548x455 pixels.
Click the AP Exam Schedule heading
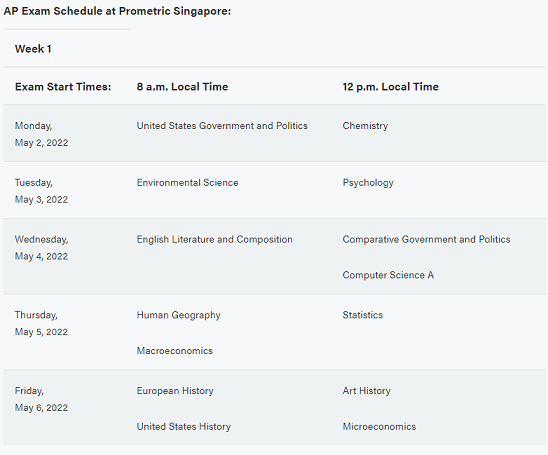point(117,11)
